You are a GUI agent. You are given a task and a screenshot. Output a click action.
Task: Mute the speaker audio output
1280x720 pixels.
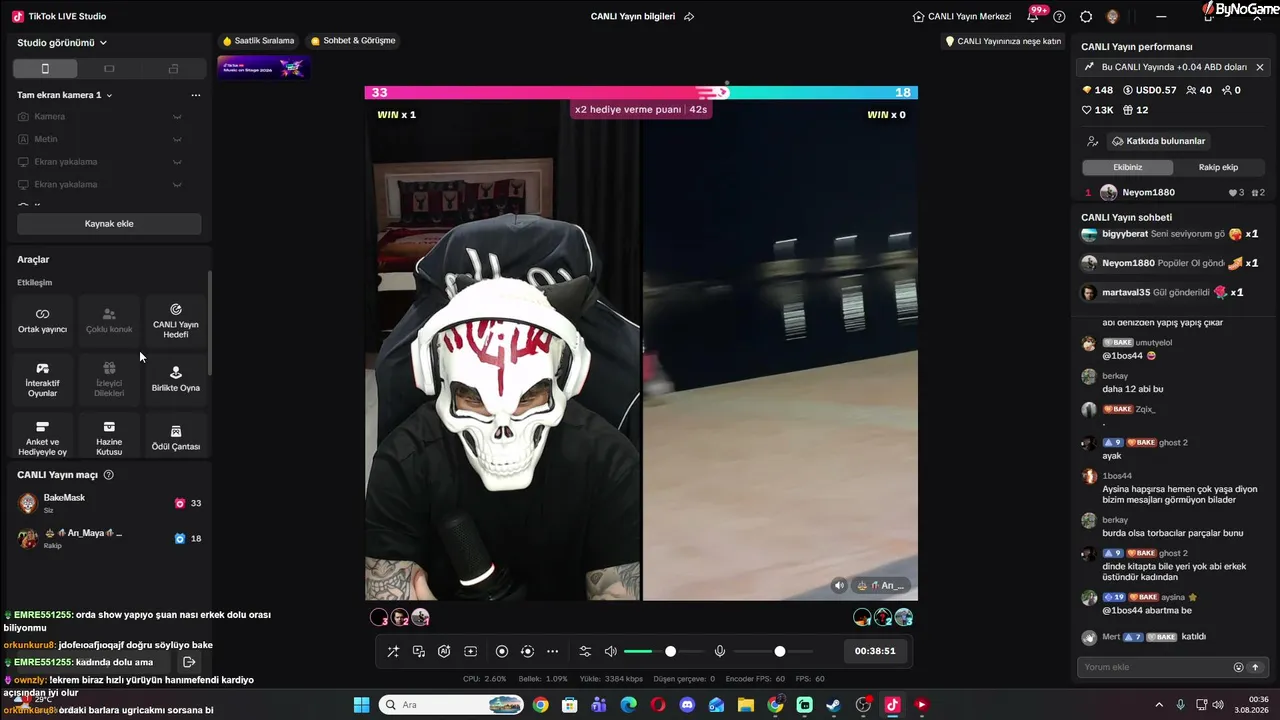(611, 652)
